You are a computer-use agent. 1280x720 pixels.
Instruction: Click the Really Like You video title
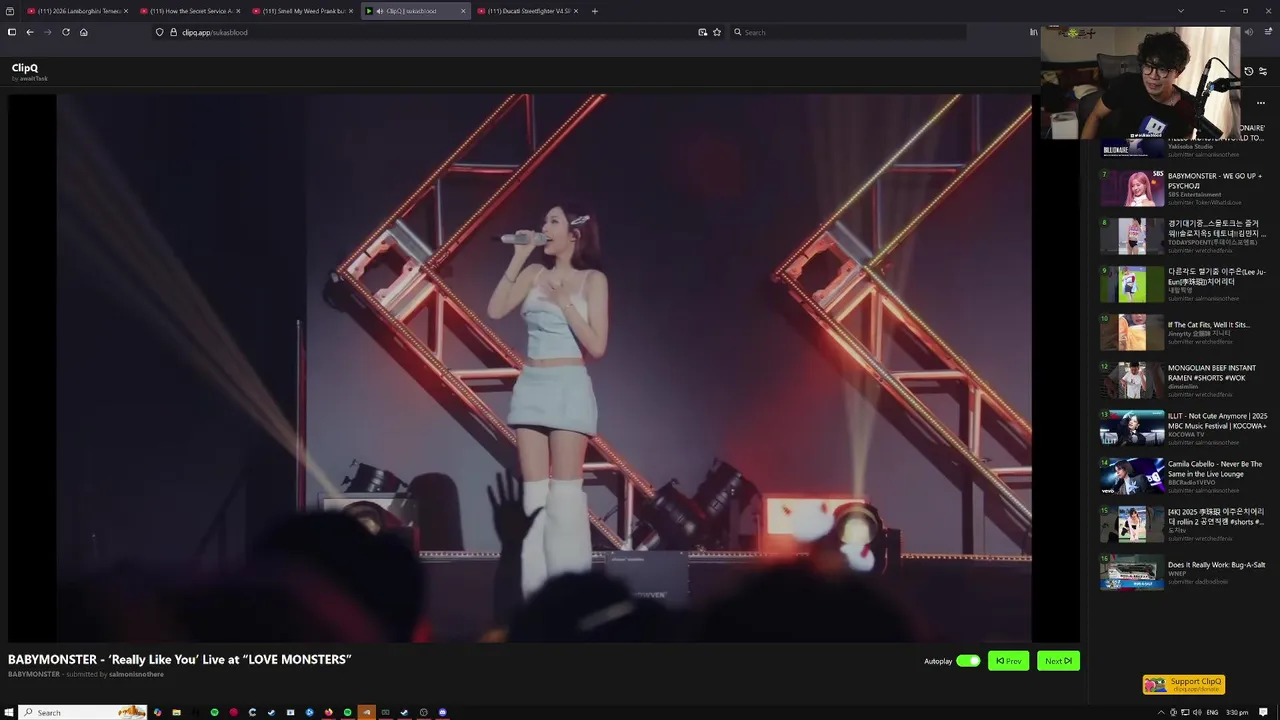[180, 659]
